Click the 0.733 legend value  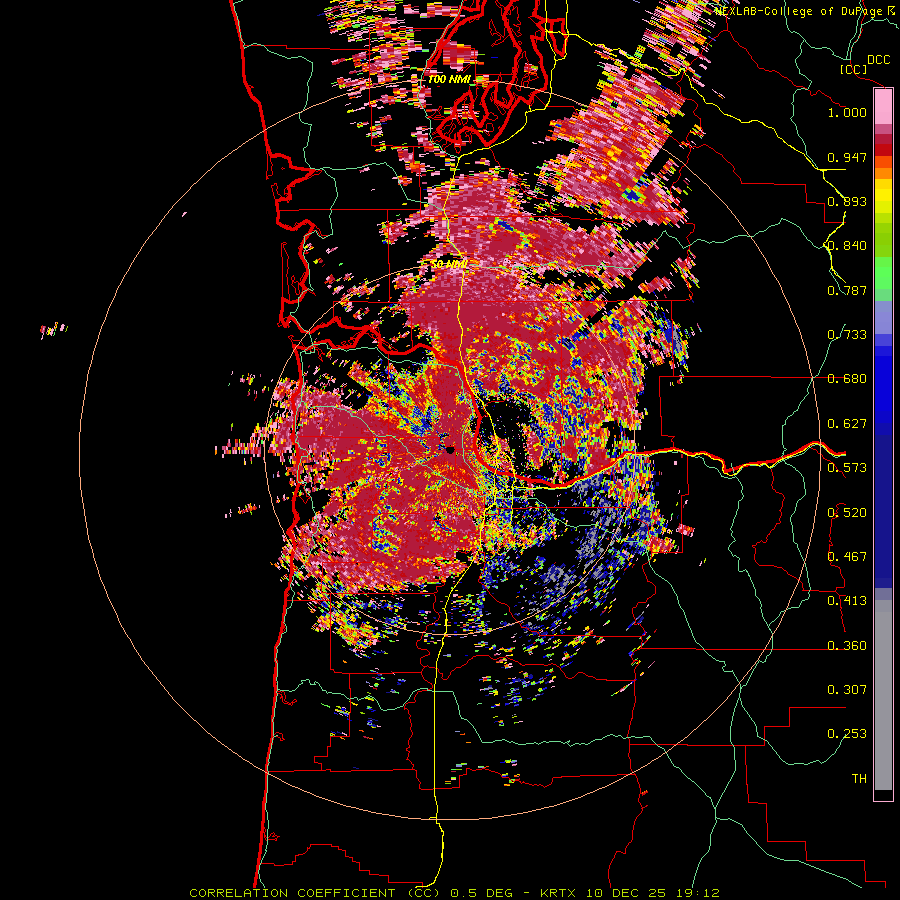click(847, 335)
